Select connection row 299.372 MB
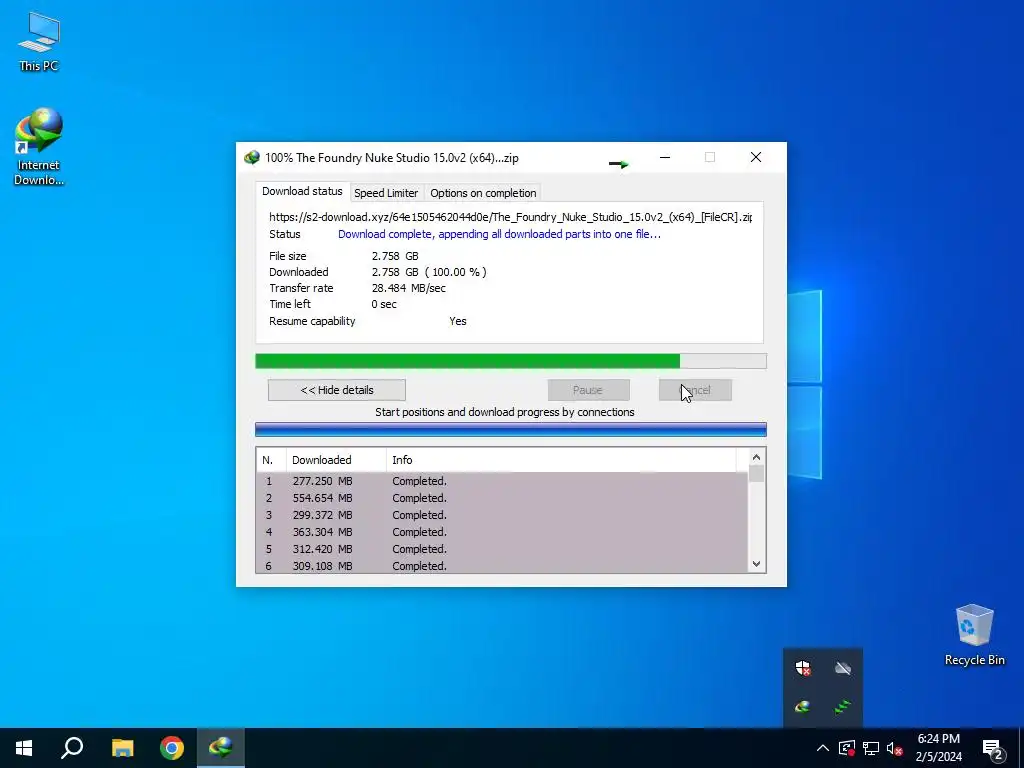The height and width of the screenshot is (768, 1024). (x=502, y=515)
